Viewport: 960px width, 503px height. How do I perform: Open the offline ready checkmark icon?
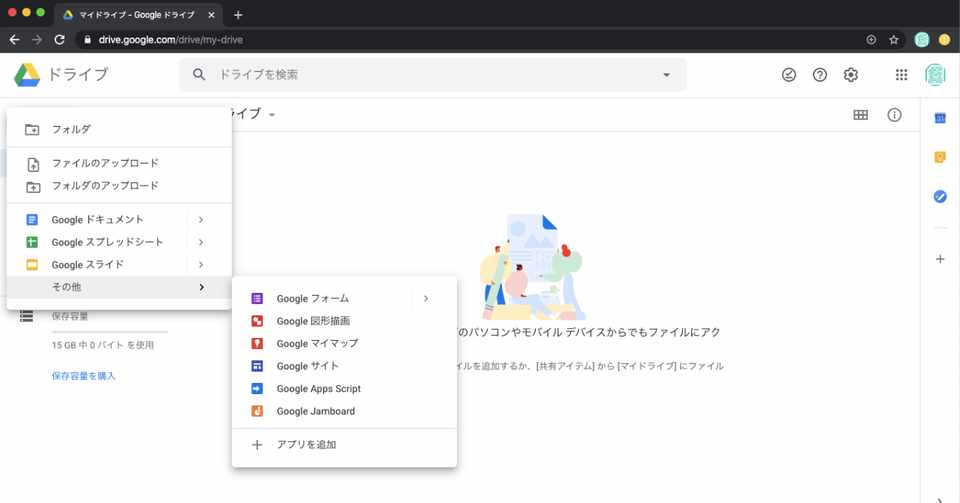789,75
